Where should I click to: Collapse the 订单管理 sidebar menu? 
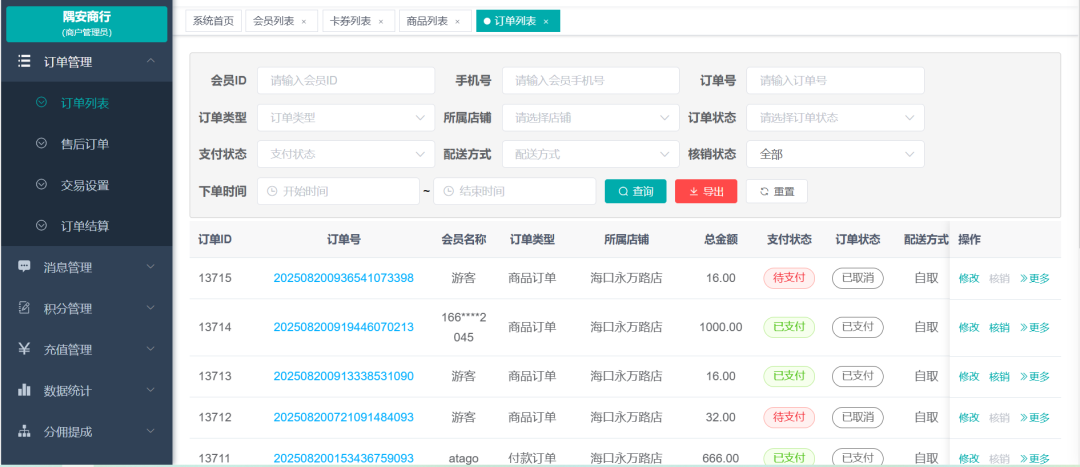coord(151,61)
